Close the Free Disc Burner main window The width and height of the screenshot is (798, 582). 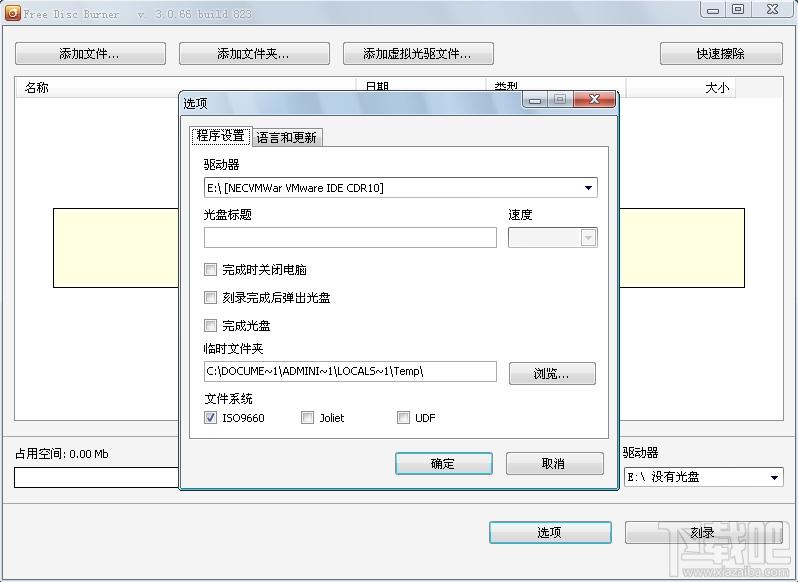click(x=773, y=9)
